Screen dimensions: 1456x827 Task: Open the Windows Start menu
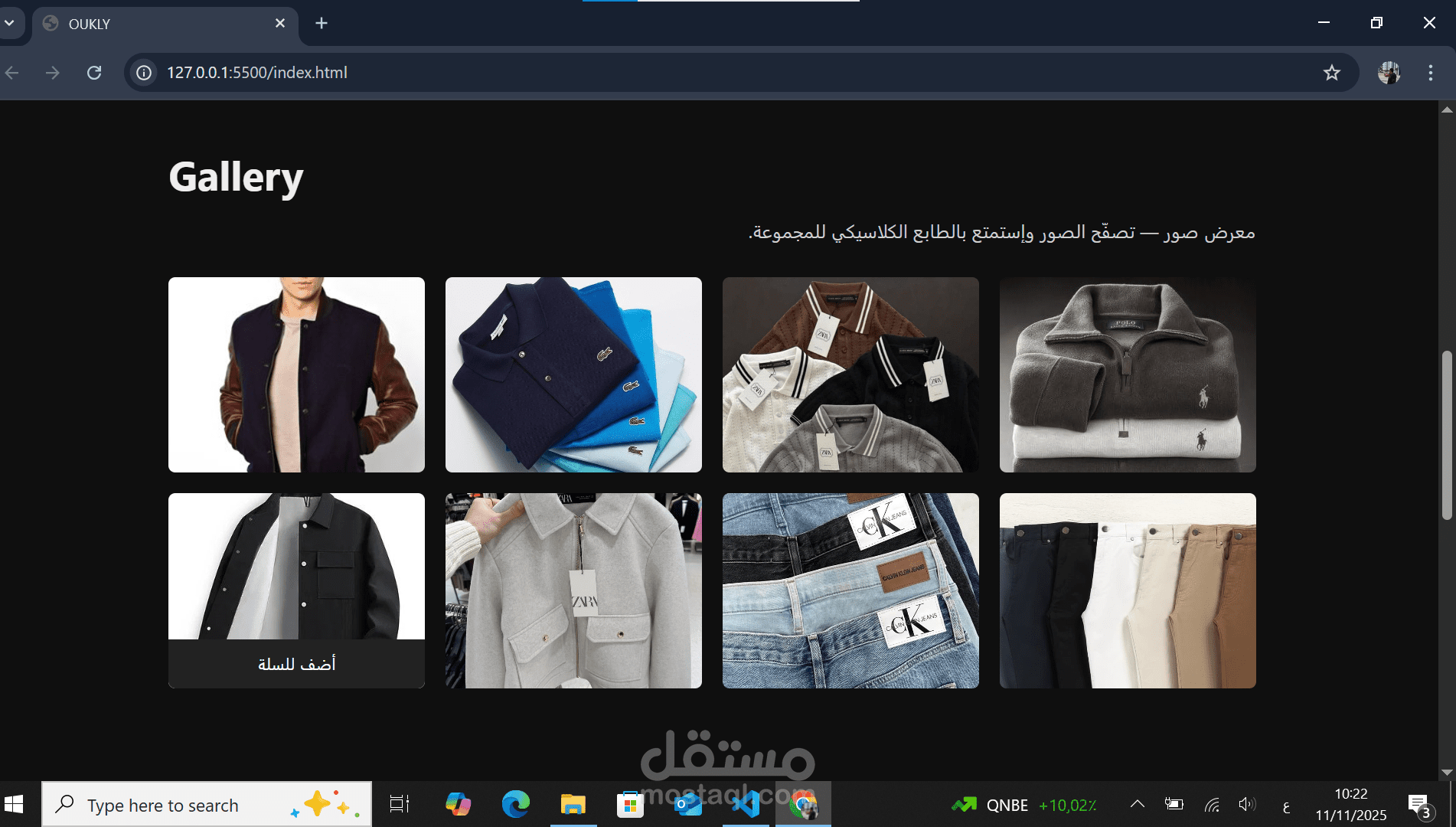14,805
